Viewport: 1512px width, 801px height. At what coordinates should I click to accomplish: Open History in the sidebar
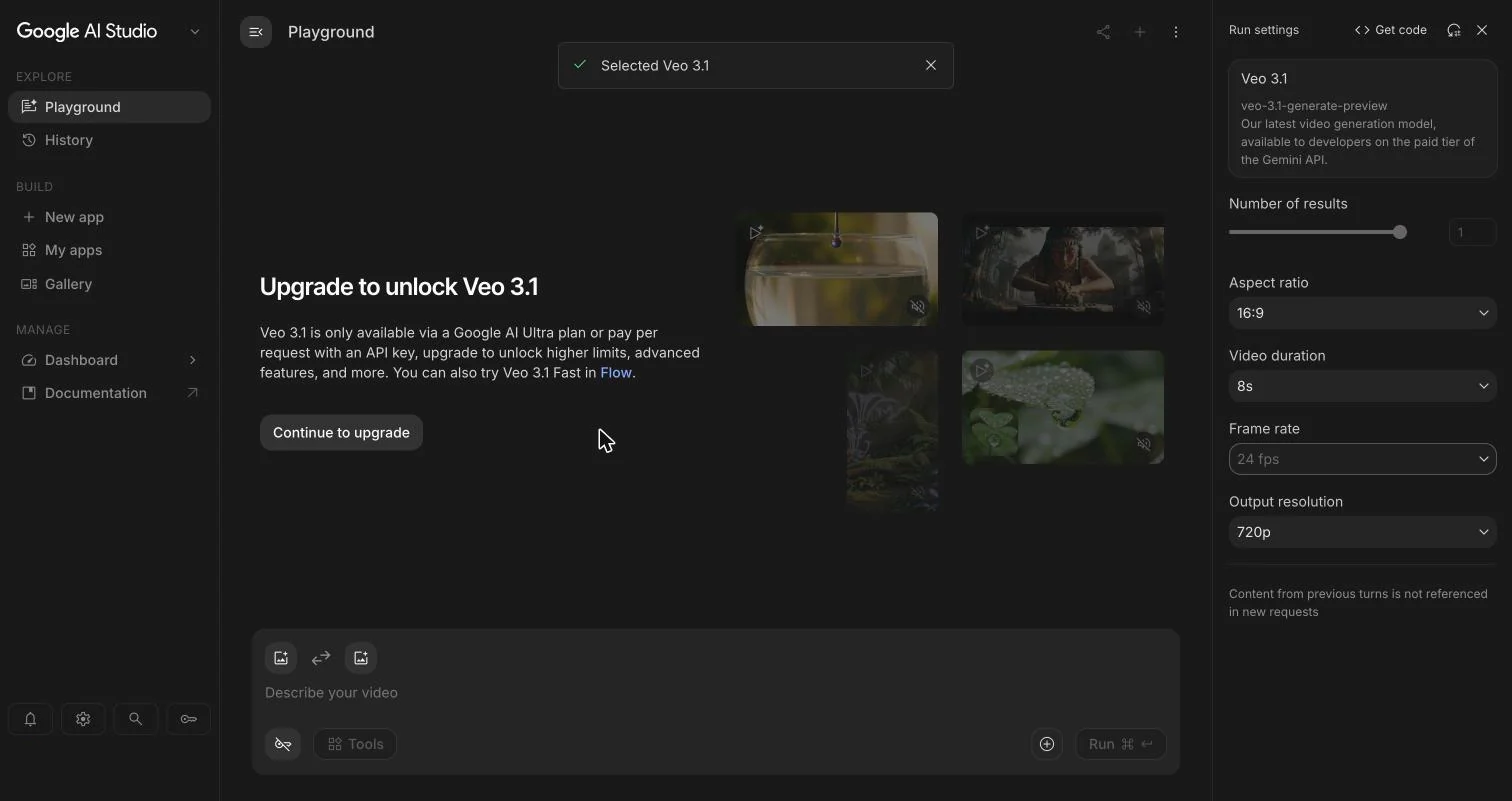coord(109,140)
